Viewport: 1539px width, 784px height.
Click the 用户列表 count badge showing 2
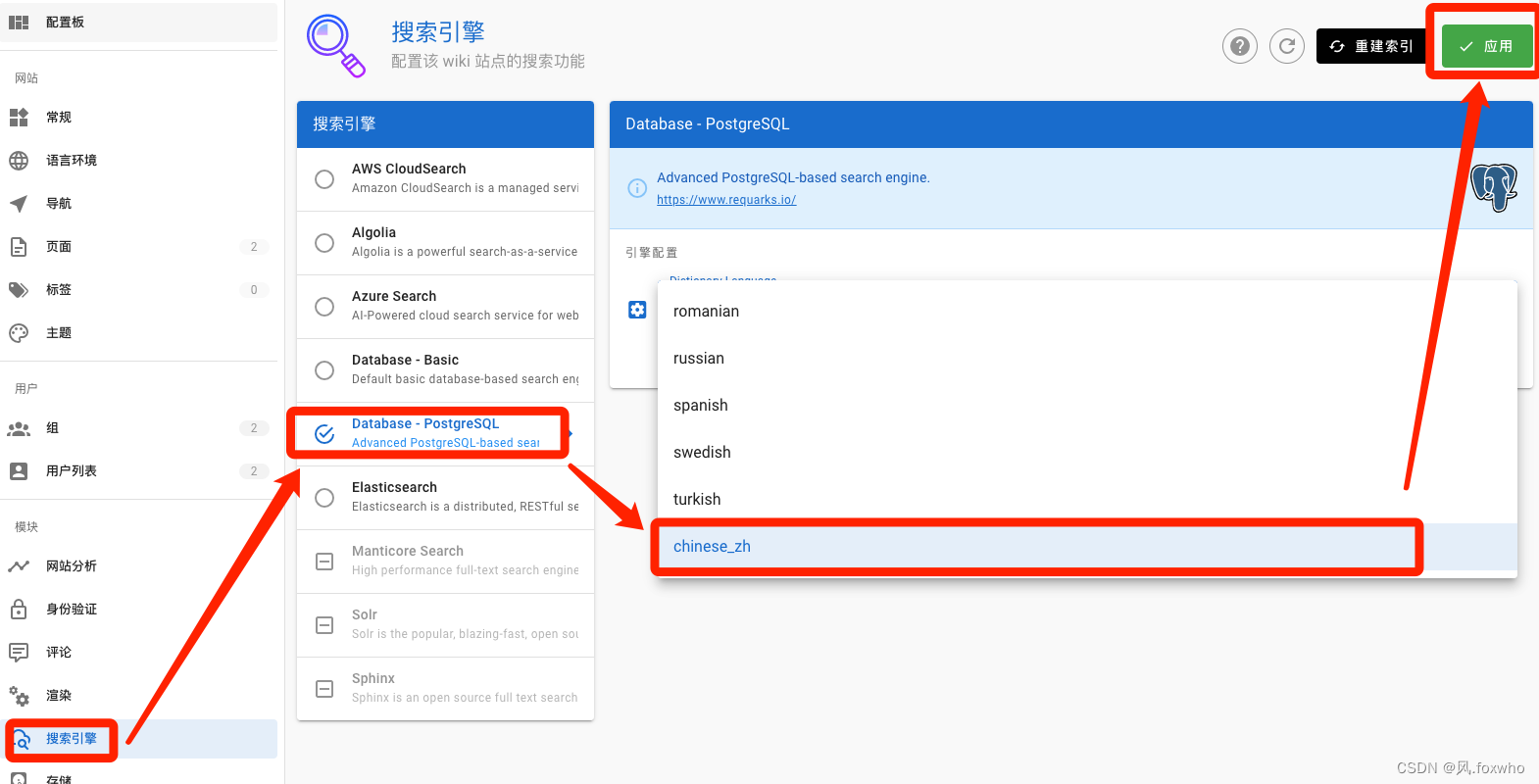coord(254,471)
